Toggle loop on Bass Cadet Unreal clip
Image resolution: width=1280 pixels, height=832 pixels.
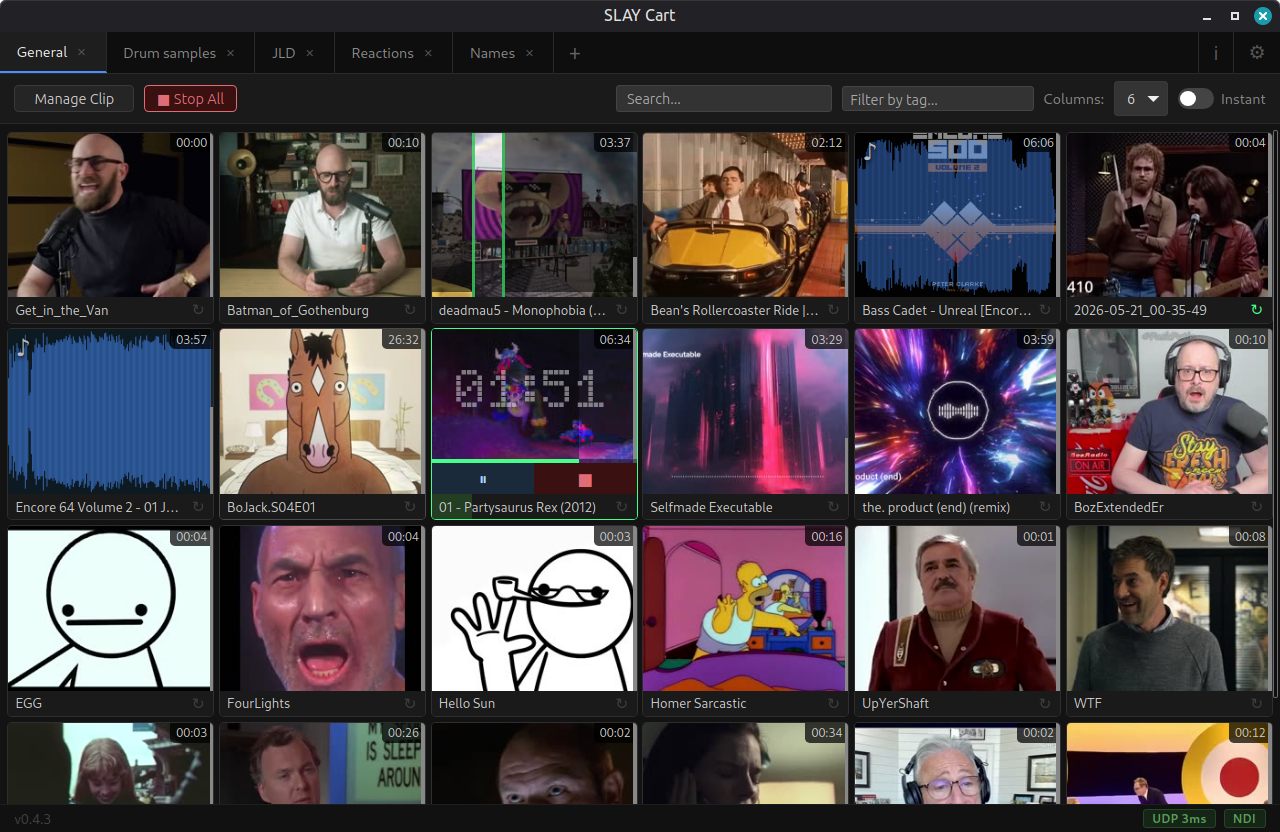coord(1045,310)
